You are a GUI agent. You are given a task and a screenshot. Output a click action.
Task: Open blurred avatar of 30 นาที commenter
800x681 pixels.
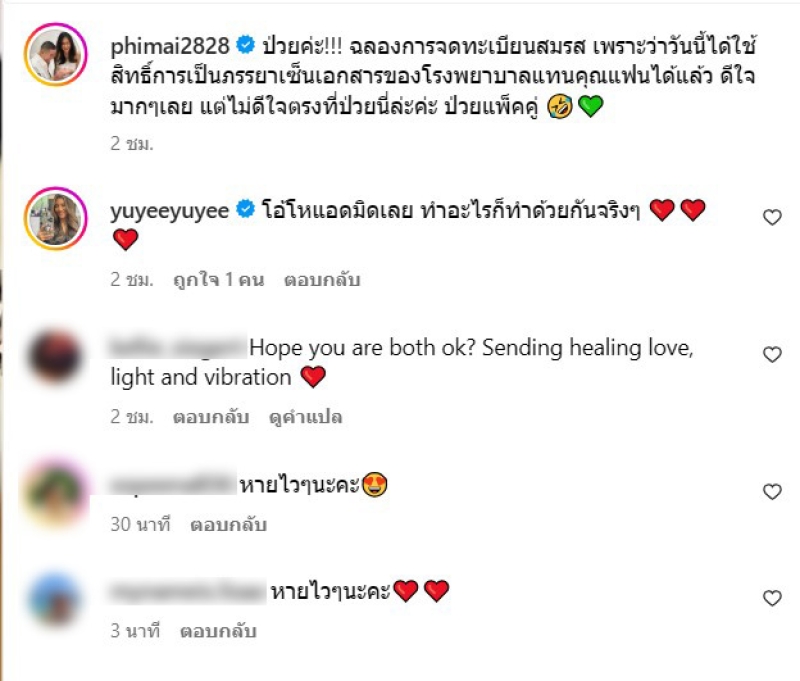(55, 492)
